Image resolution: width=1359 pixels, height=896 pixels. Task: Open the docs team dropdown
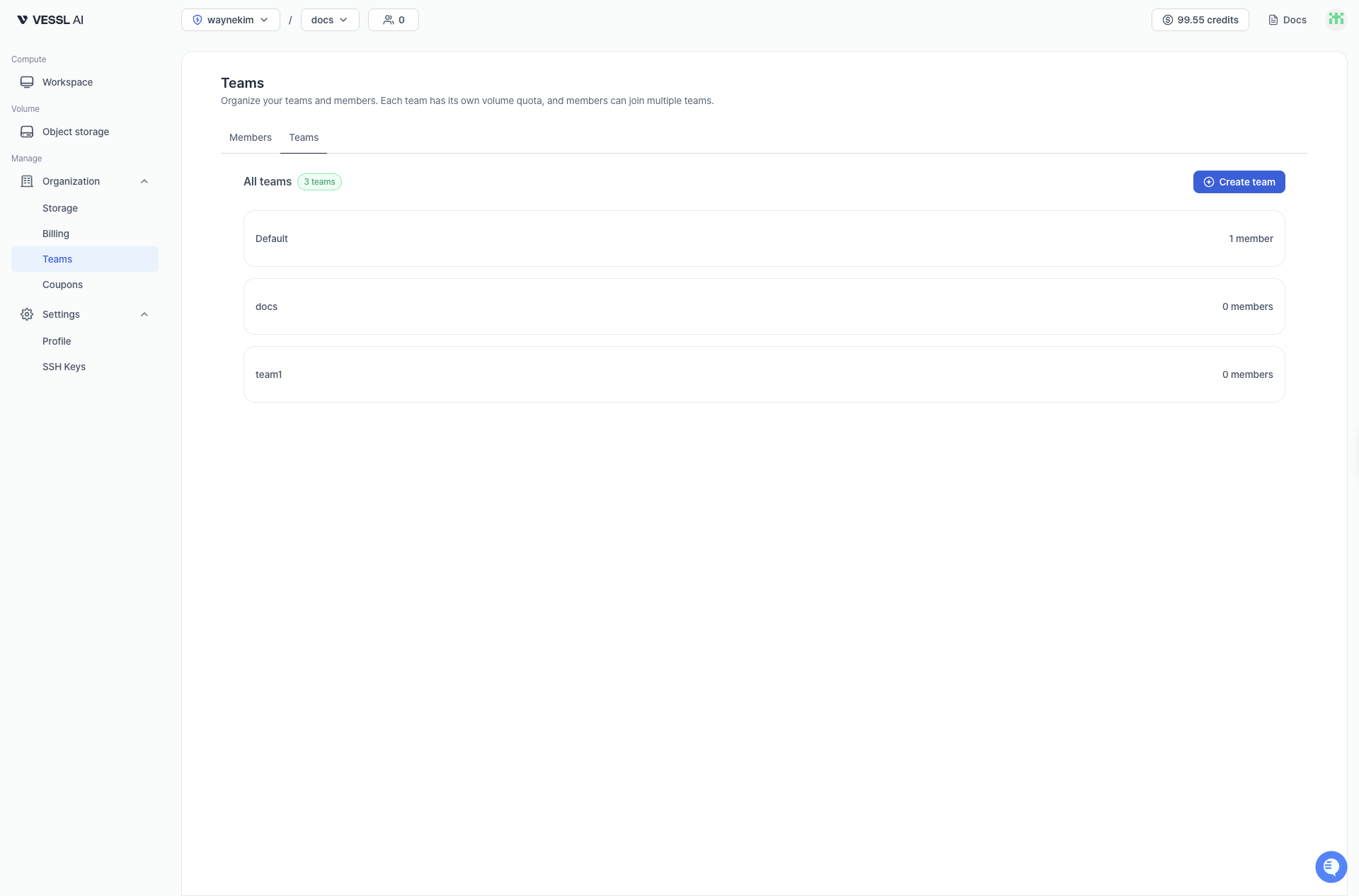pos(330,20)
